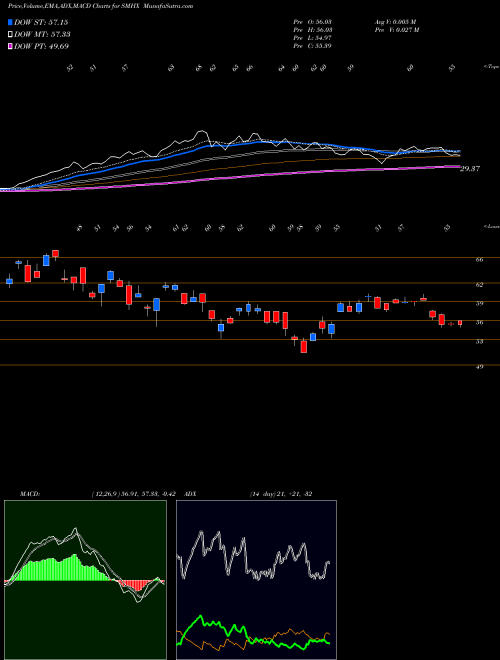500x660 pixels.
Task: Click the 53 support level axis label
Action: point(479,341)
